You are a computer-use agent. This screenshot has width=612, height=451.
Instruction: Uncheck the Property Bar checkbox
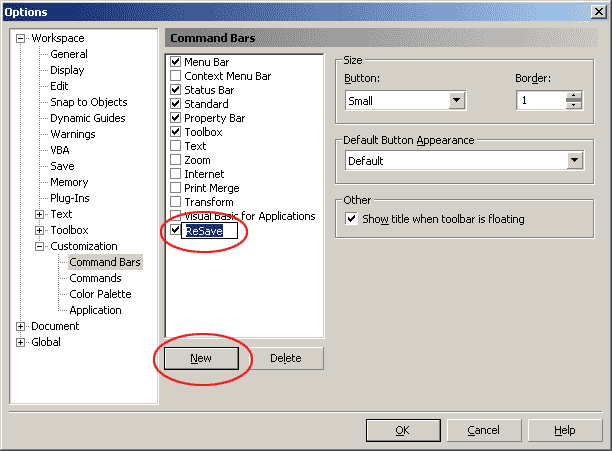tap(176, 118)
